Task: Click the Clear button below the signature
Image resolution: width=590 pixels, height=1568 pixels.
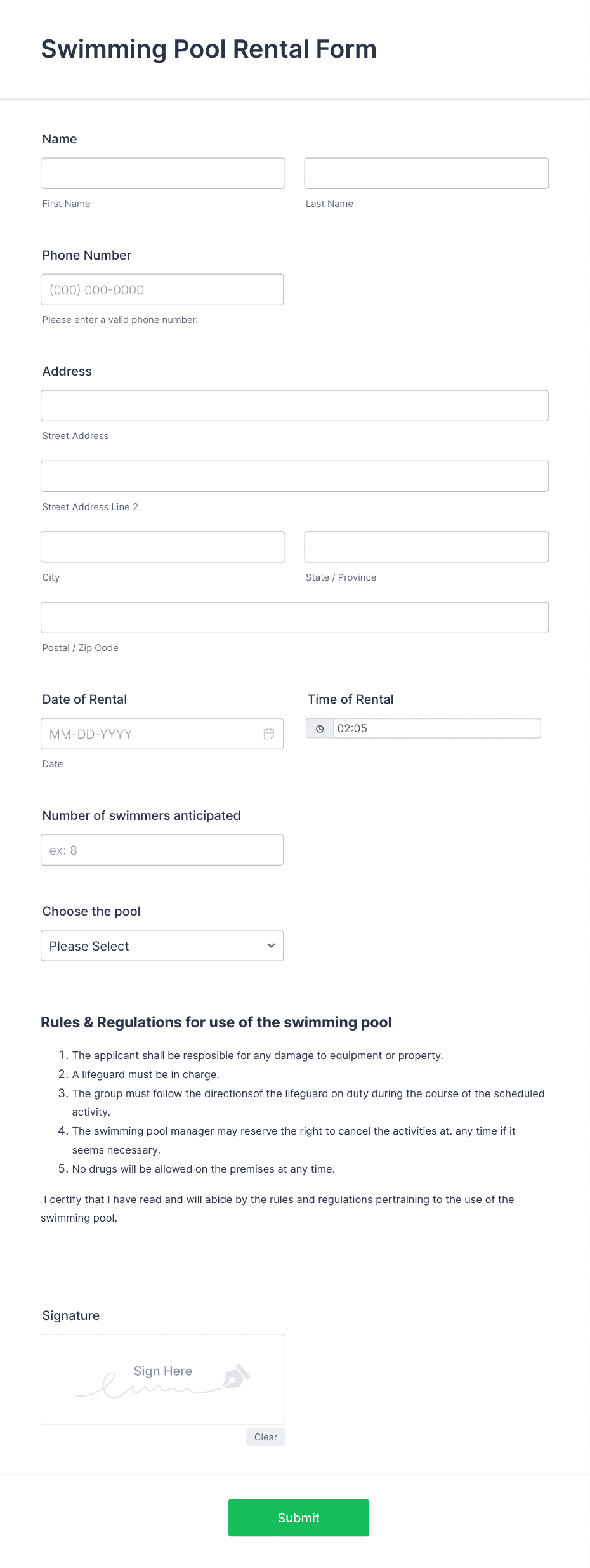Action: (x=265, y=1437)
